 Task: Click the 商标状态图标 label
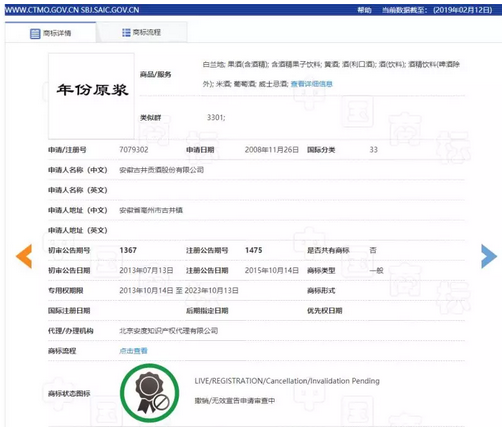[x=69, y=394]
